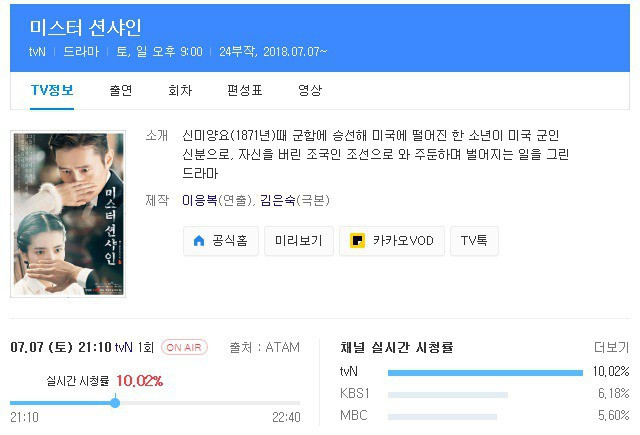Click the home icon beside 공식홈
The image size is (640, 435).
tap(198, 241)
